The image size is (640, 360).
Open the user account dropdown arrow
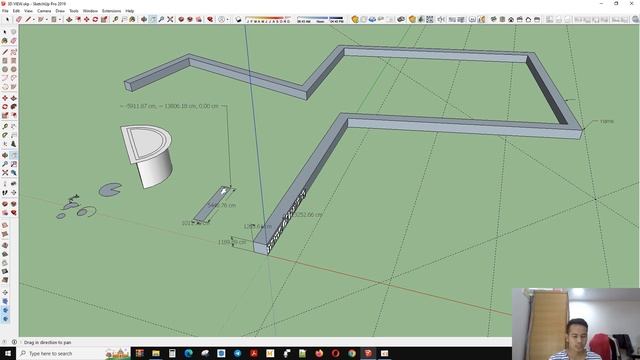(x=227, y=19)
